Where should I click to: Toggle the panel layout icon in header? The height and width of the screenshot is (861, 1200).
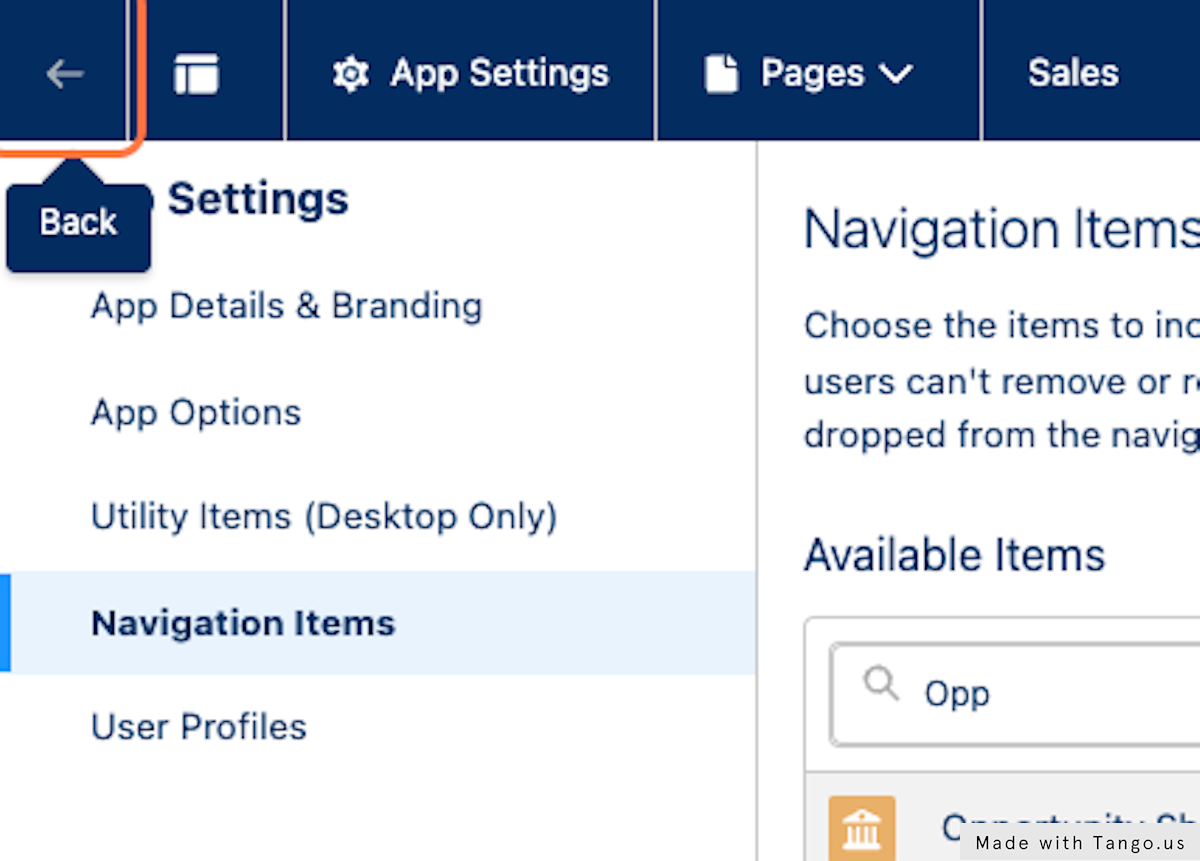tap(196, 74)
